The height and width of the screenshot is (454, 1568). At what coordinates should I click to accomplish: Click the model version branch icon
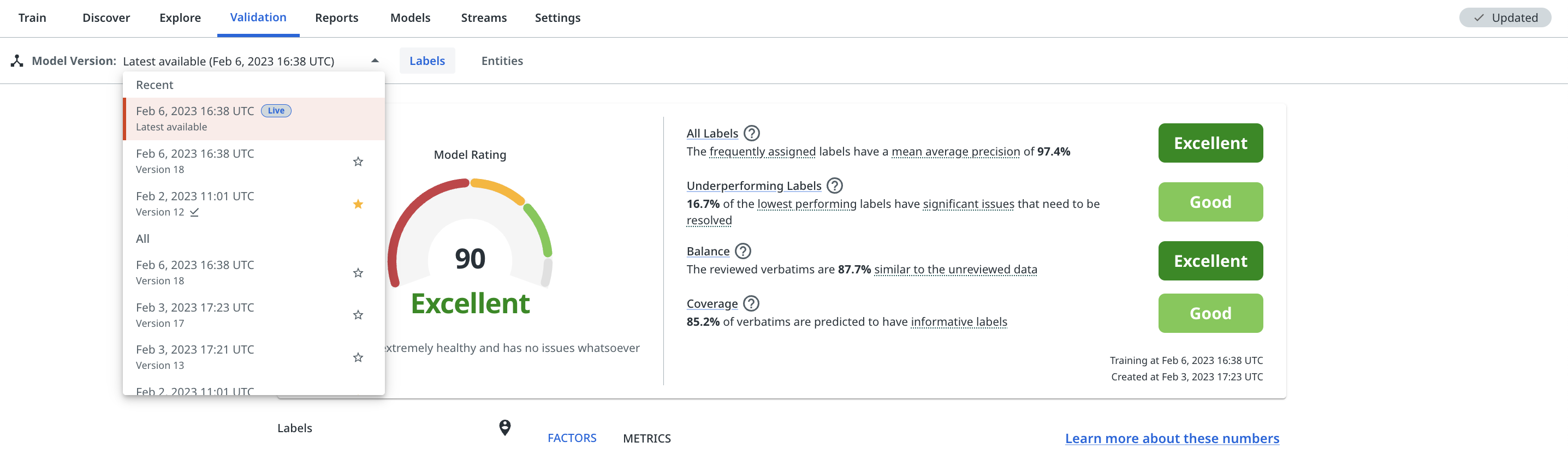click(x=17, y=61)
